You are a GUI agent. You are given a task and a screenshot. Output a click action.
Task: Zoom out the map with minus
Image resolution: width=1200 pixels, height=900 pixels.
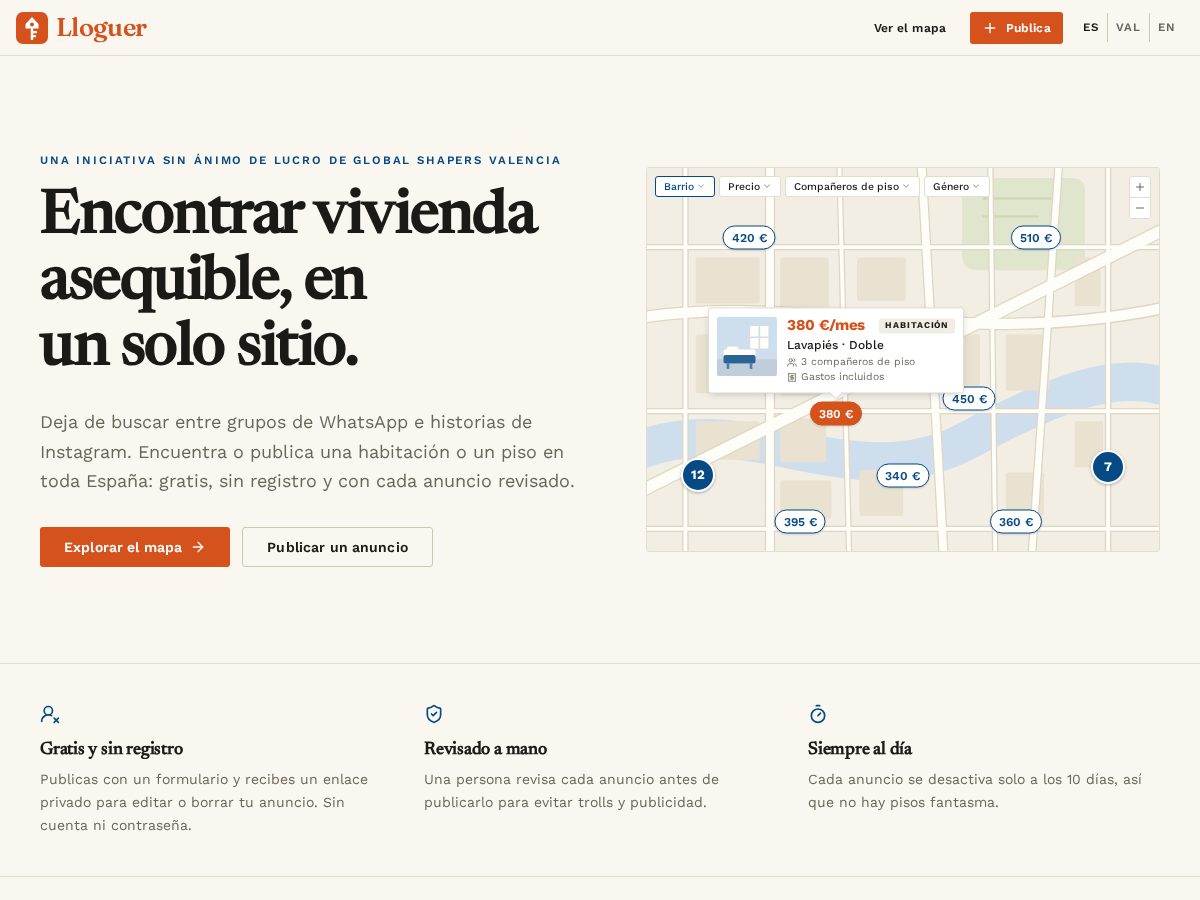point(1140,208)
